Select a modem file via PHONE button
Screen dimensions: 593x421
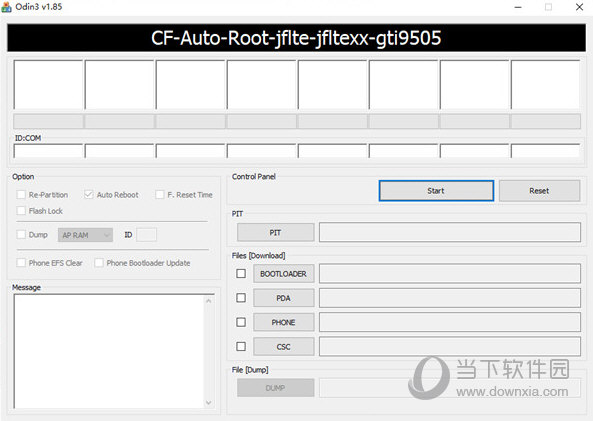point(283,322)
